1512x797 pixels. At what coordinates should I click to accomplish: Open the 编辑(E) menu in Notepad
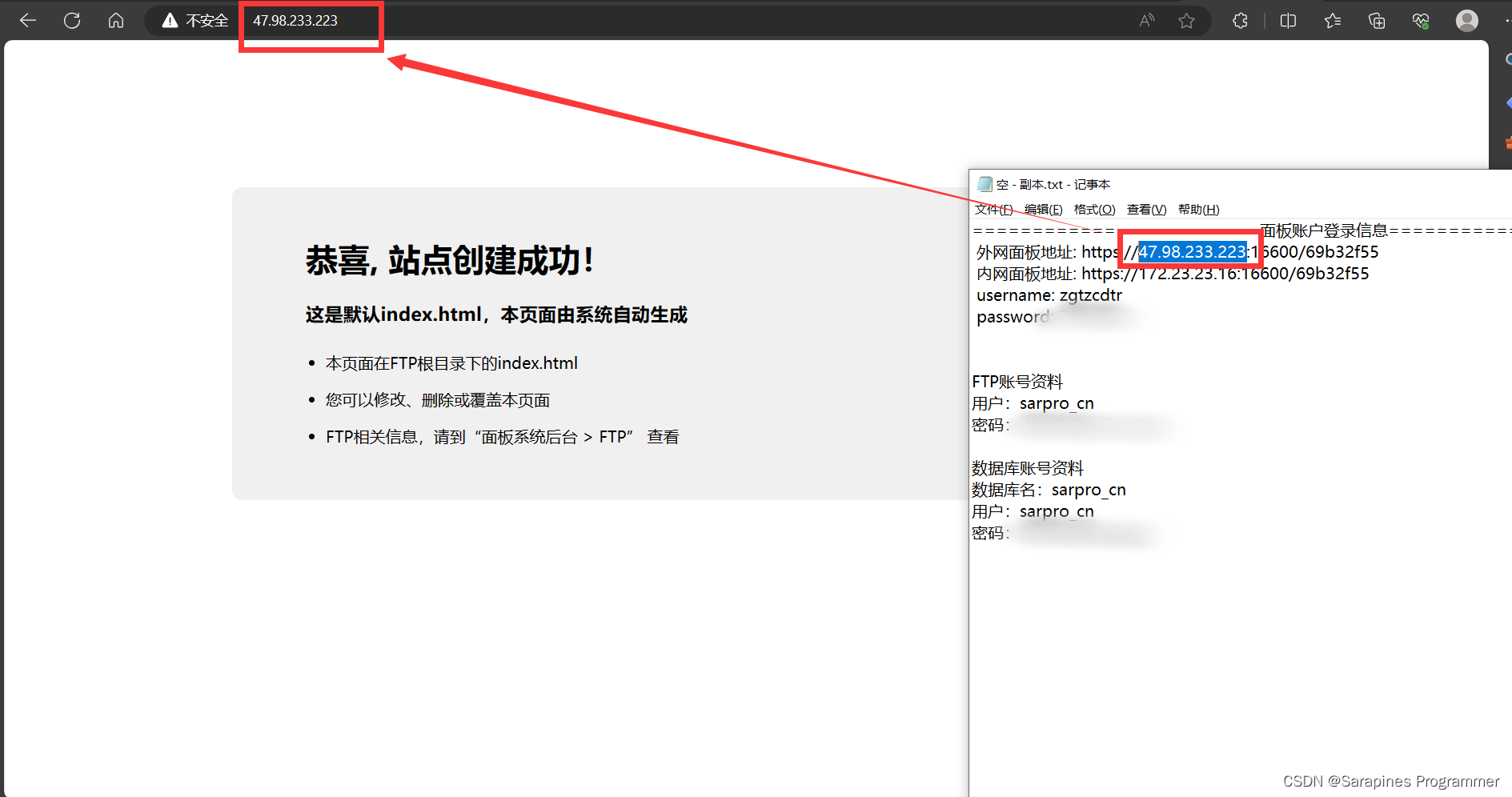click(x=1043, y=210)
